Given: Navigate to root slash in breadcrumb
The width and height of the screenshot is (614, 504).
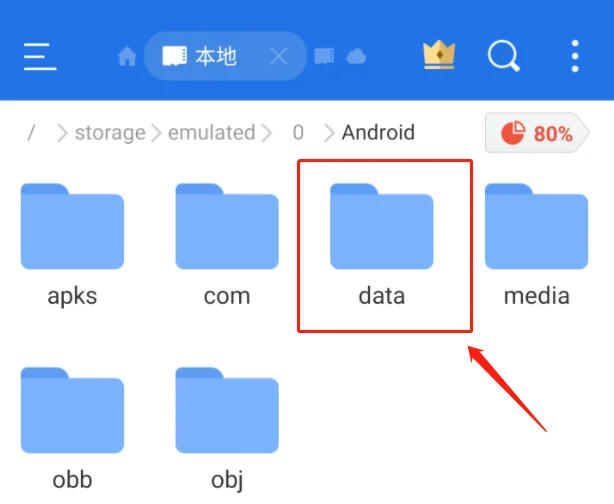Looking at the screenshot, I should click(x=32, y=132).
